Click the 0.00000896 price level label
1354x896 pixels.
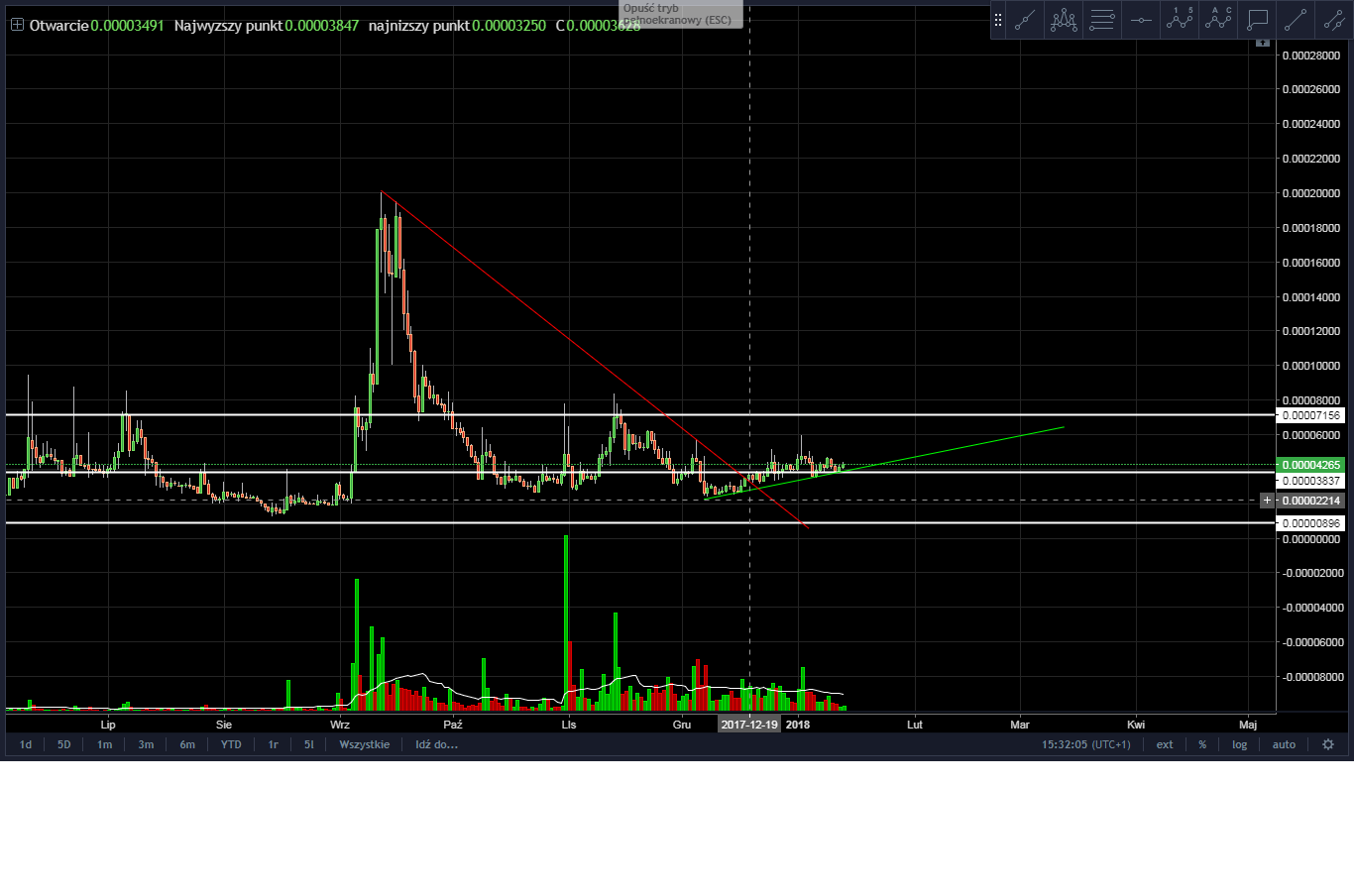[1311, 523]
